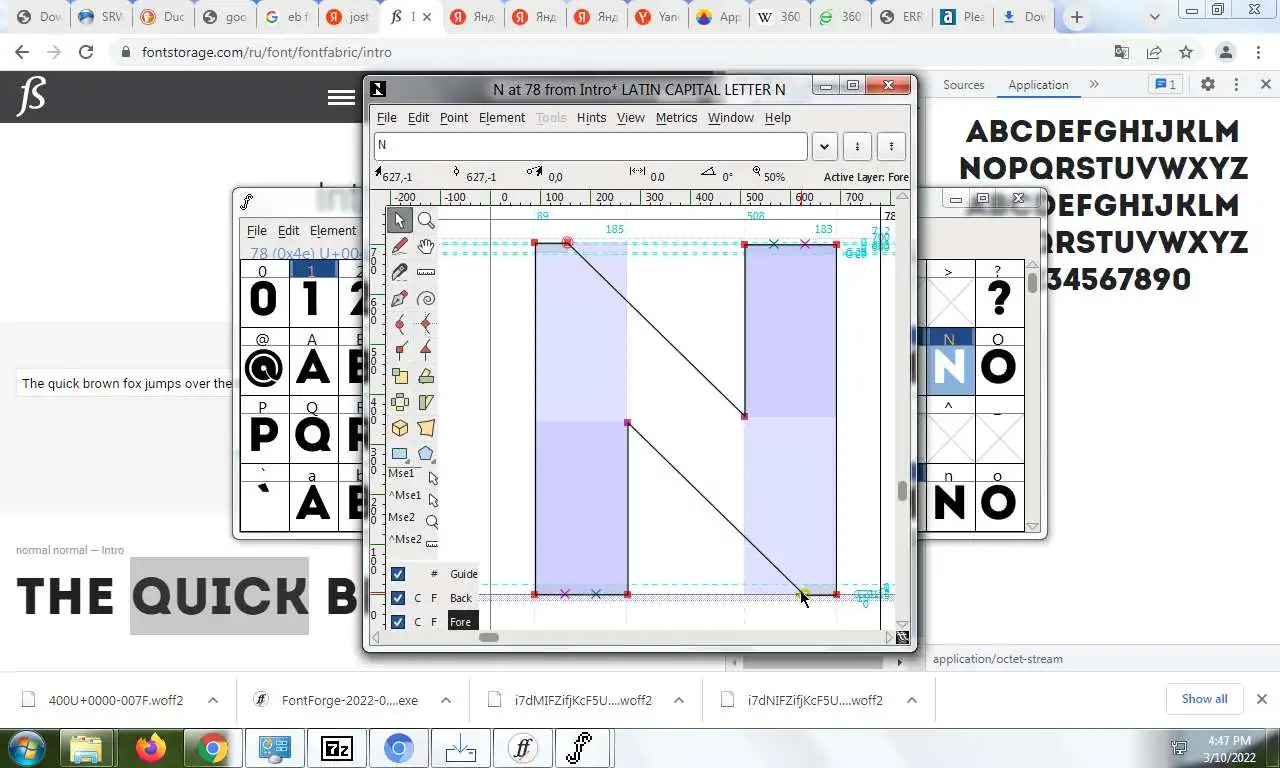This screenshot has width=1280, height=768.
Task: Click the previous word-list arrow button
Action: click(x=857, y=146)
